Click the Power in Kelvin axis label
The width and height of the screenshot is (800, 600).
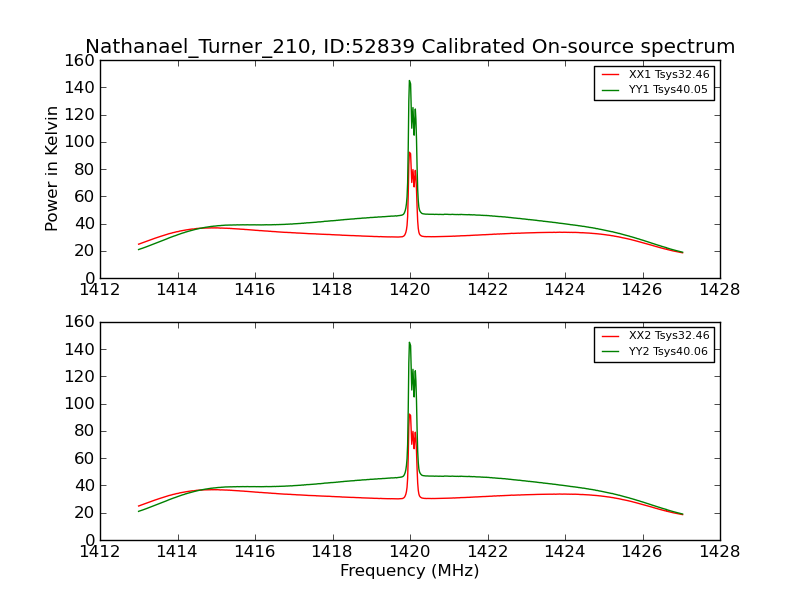[x=51, y=169]
